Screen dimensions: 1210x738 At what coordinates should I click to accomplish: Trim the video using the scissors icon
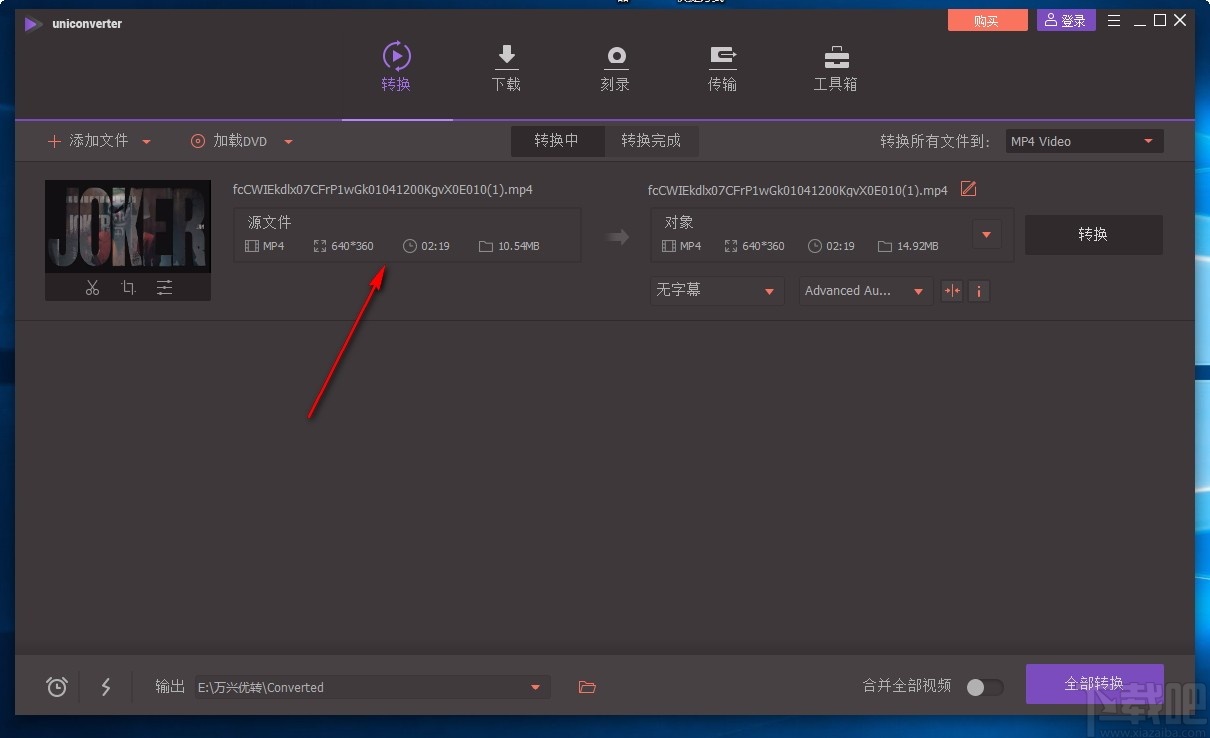click(x=92, y=287)
